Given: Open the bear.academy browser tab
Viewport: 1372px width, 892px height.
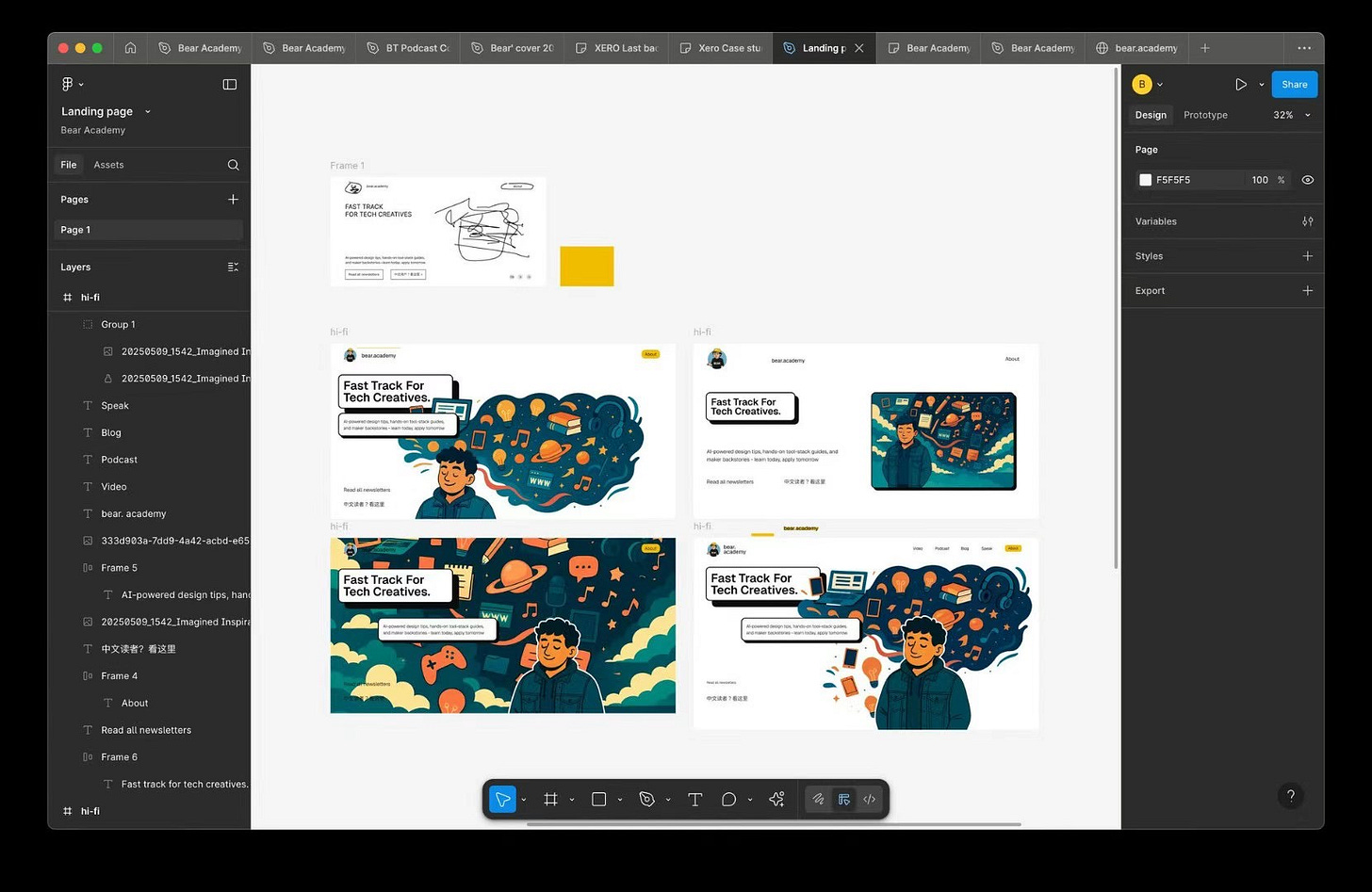Looking at the screenshot, I should click(1136, 48).
